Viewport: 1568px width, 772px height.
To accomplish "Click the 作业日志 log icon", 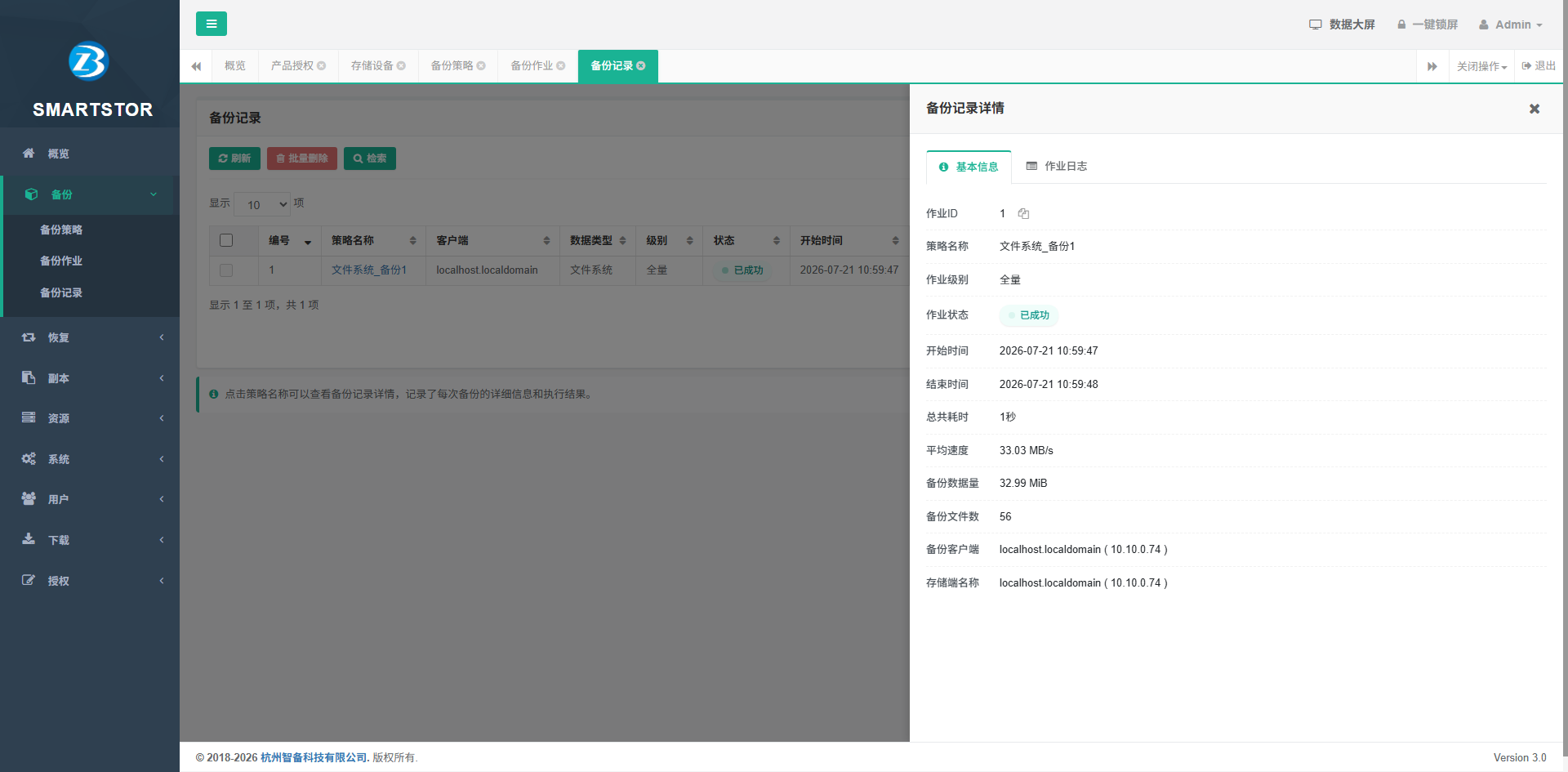I will pyautogui.click(x=1031, y=166).
